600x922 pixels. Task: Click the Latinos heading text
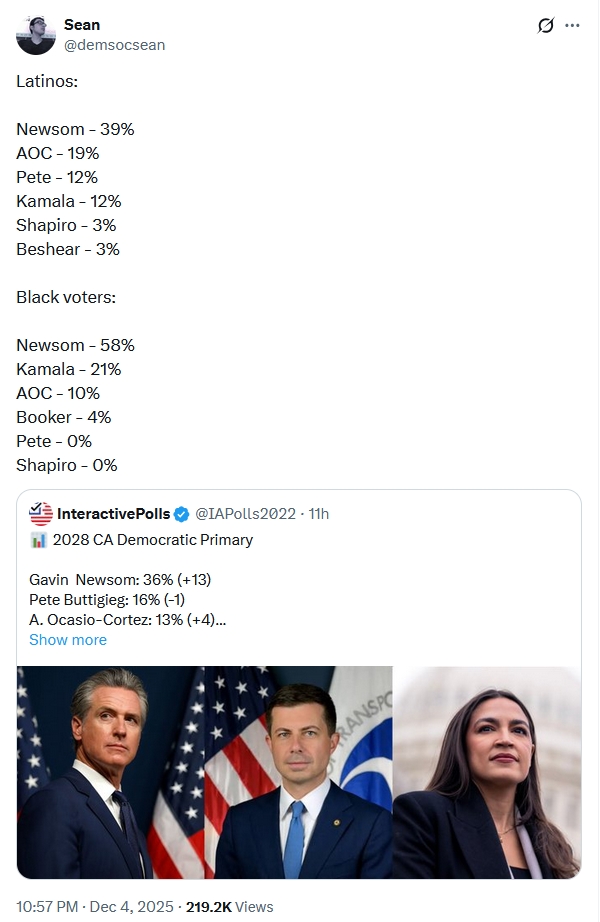click(47, 81)
